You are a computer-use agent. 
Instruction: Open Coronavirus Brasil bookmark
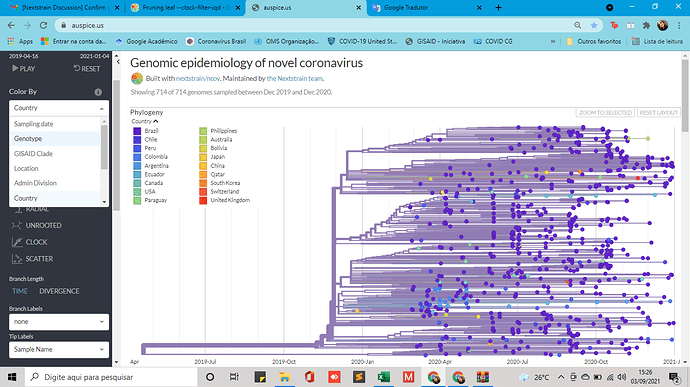(x=216, y=41)
